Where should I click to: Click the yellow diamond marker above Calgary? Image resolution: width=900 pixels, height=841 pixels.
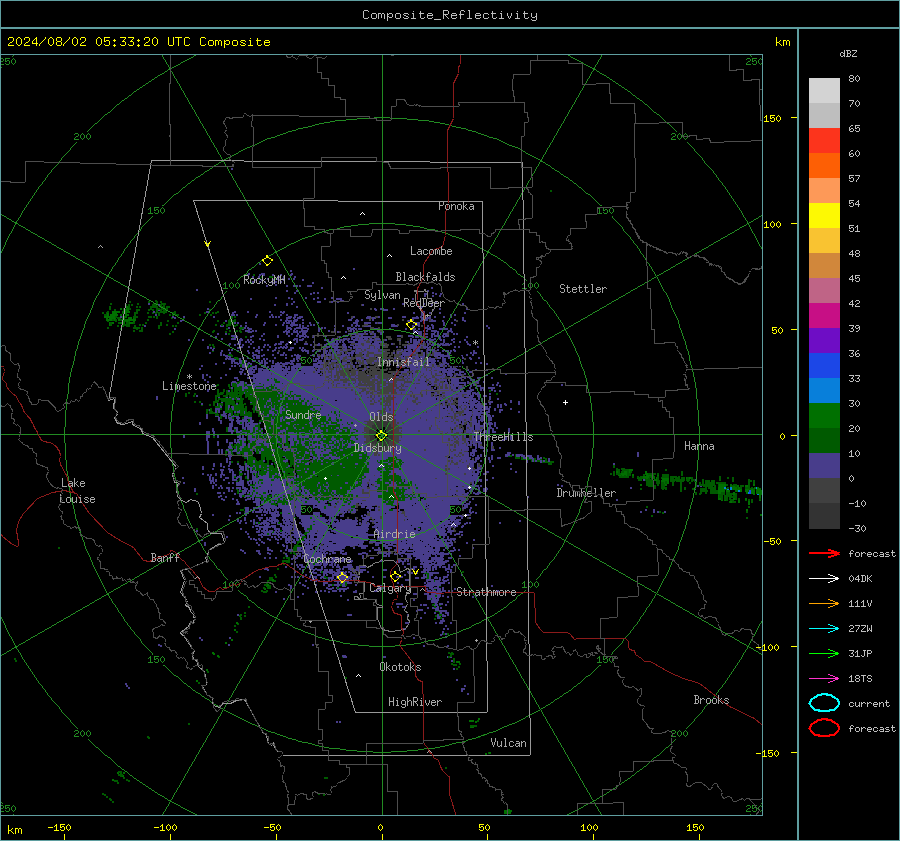pyautogui.click(x=395, y=576)
